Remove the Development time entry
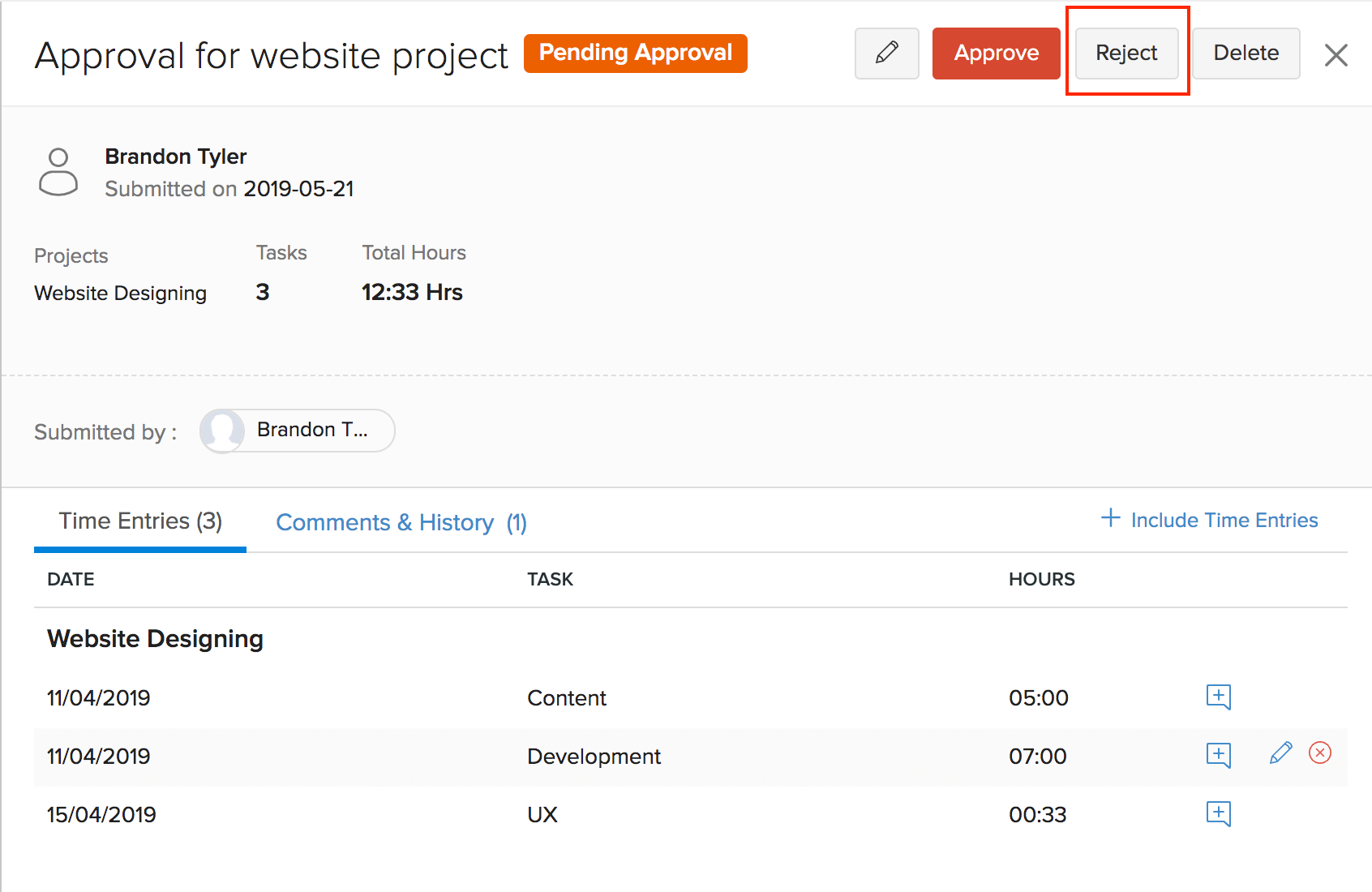This screenshot has width=1372, height=892. click(1319, 754)
